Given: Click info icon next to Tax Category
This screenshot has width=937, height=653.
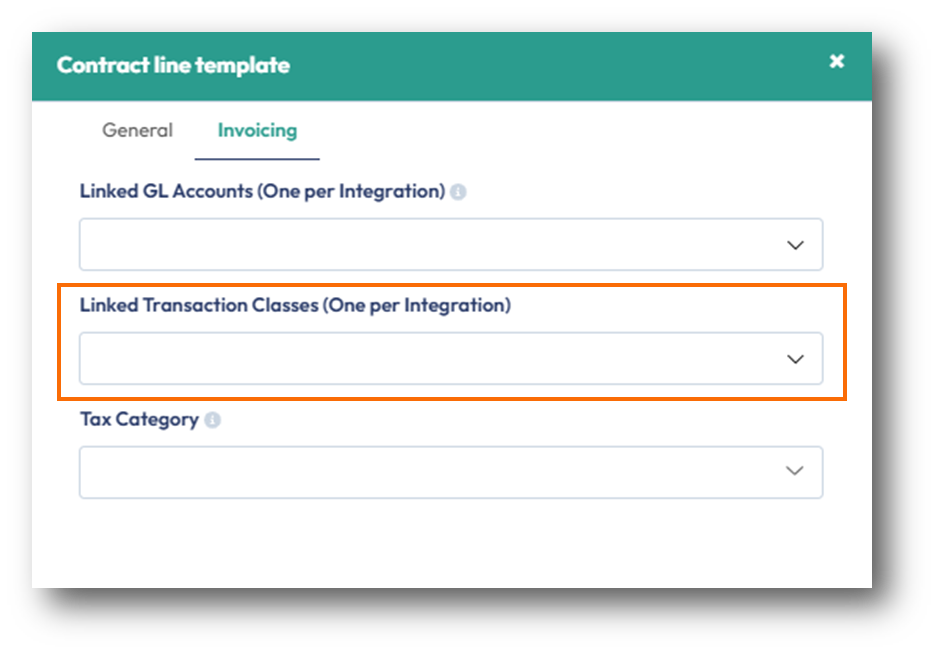Looking at the screenshot, I should (x=212, y=420).
